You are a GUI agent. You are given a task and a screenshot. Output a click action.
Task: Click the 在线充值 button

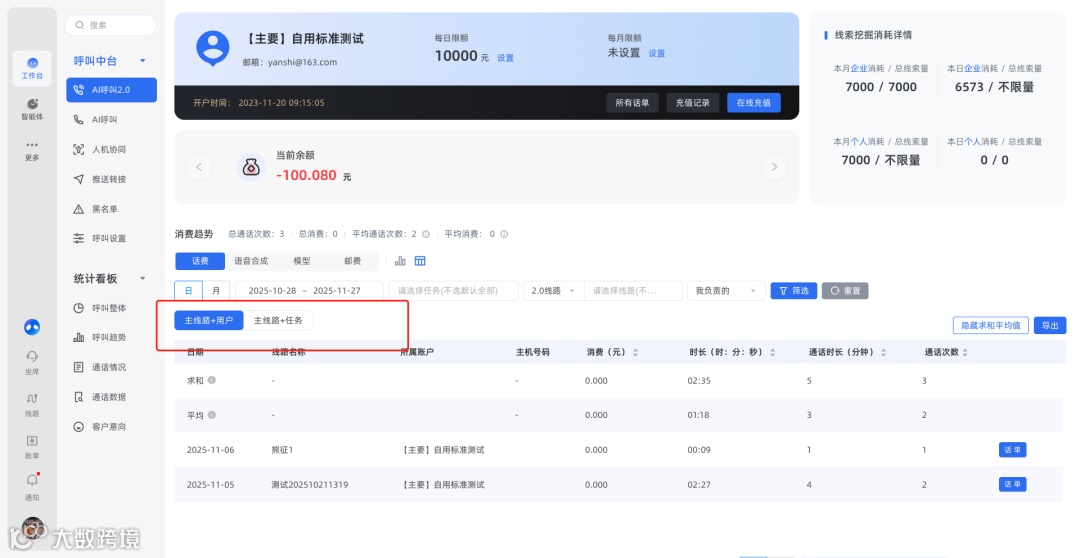[x=754, y=103]
